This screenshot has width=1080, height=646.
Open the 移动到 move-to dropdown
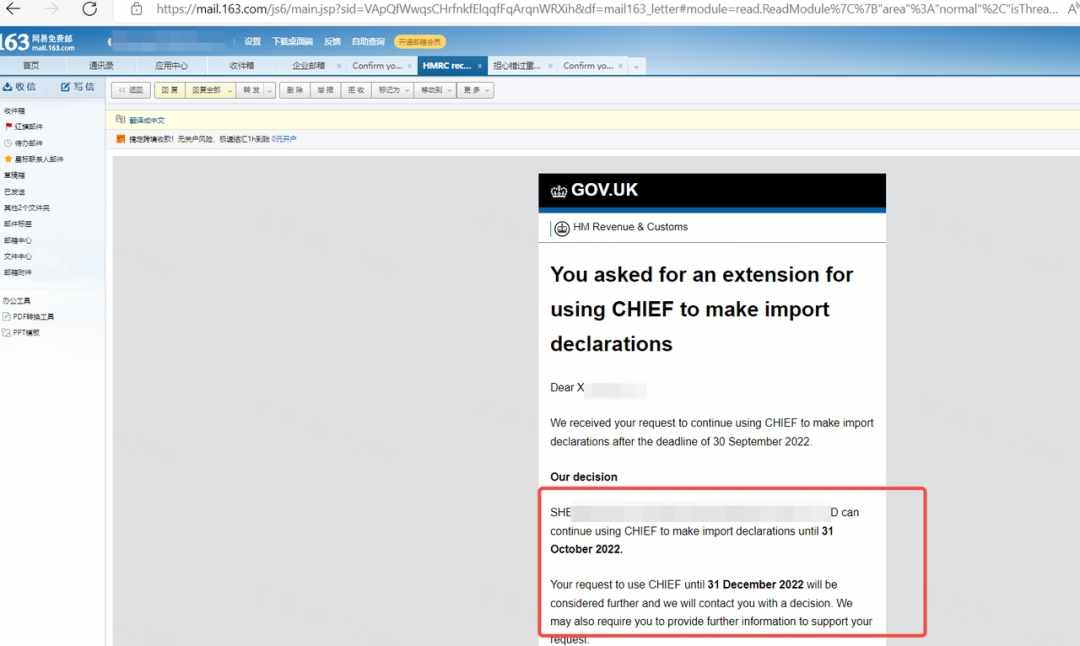click(x=435, y=90)
